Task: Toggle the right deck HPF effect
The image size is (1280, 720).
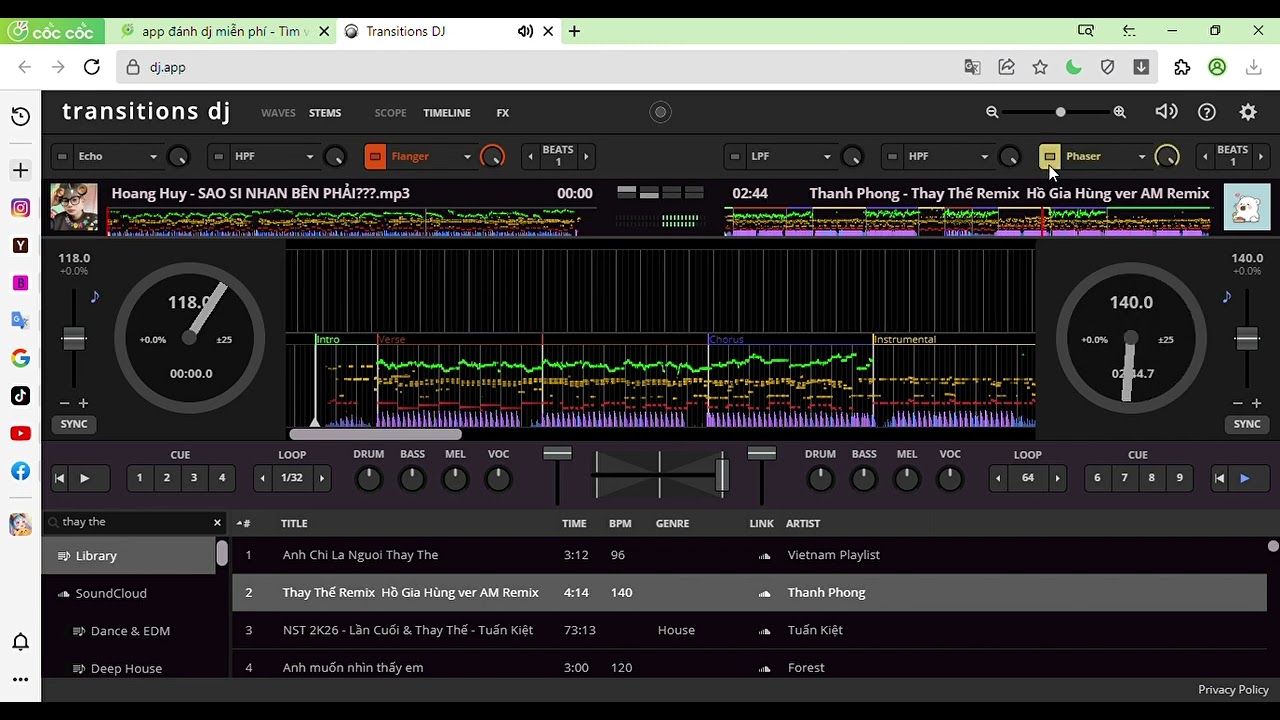Action: (892, 156)
